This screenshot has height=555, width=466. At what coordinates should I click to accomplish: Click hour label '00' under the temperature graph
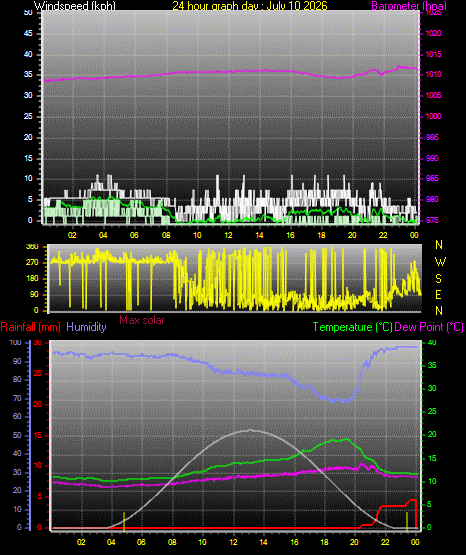pos(415,542)
